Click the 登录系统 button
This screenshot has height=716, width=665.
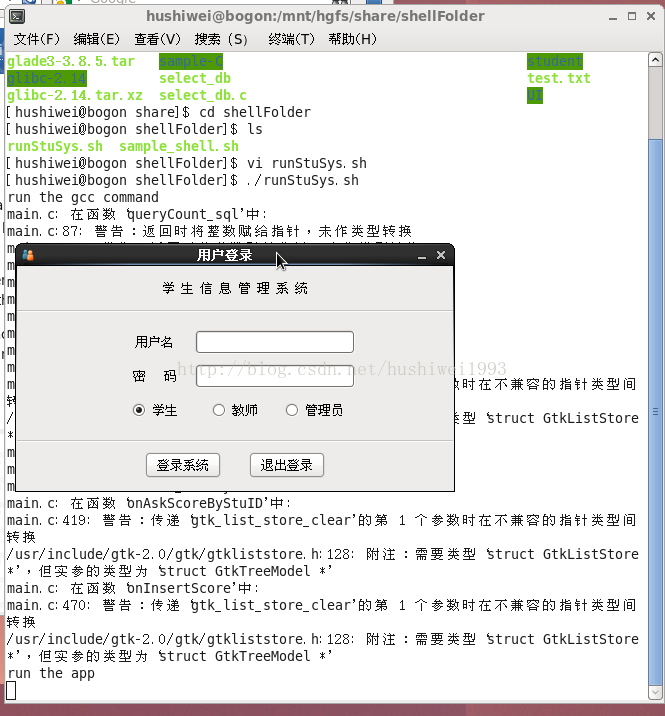click(x=183, y=465)
